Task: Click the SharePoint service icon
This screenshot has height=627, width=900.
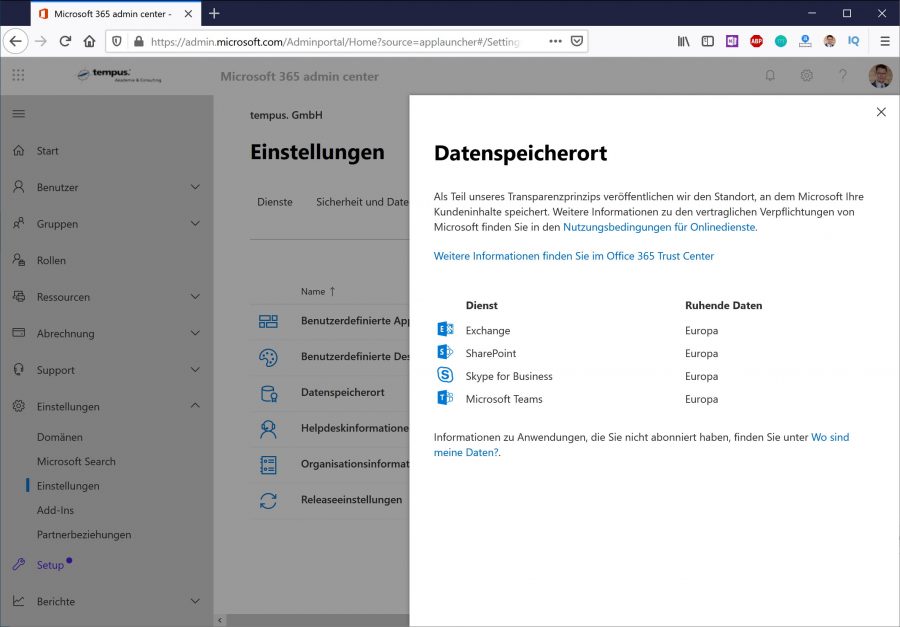Action: point(445,351)
